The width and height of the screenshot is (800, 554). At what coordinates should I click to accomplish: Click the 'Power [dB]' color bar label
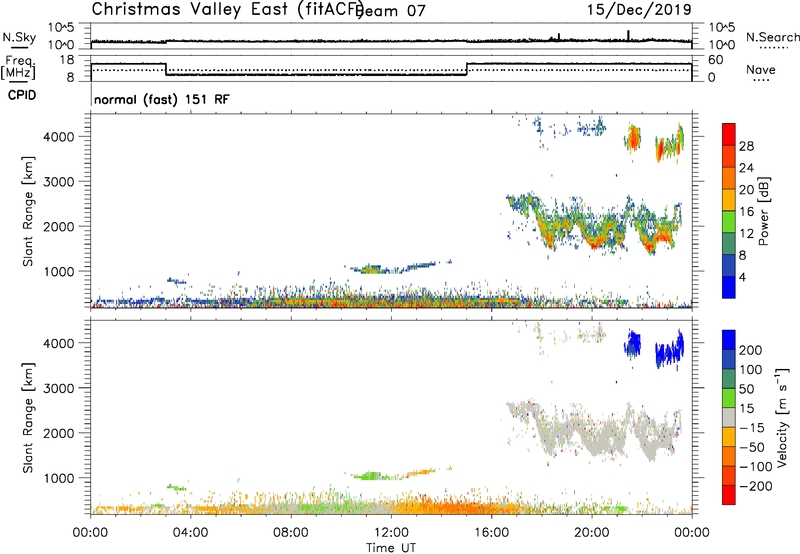pos(763,211)
